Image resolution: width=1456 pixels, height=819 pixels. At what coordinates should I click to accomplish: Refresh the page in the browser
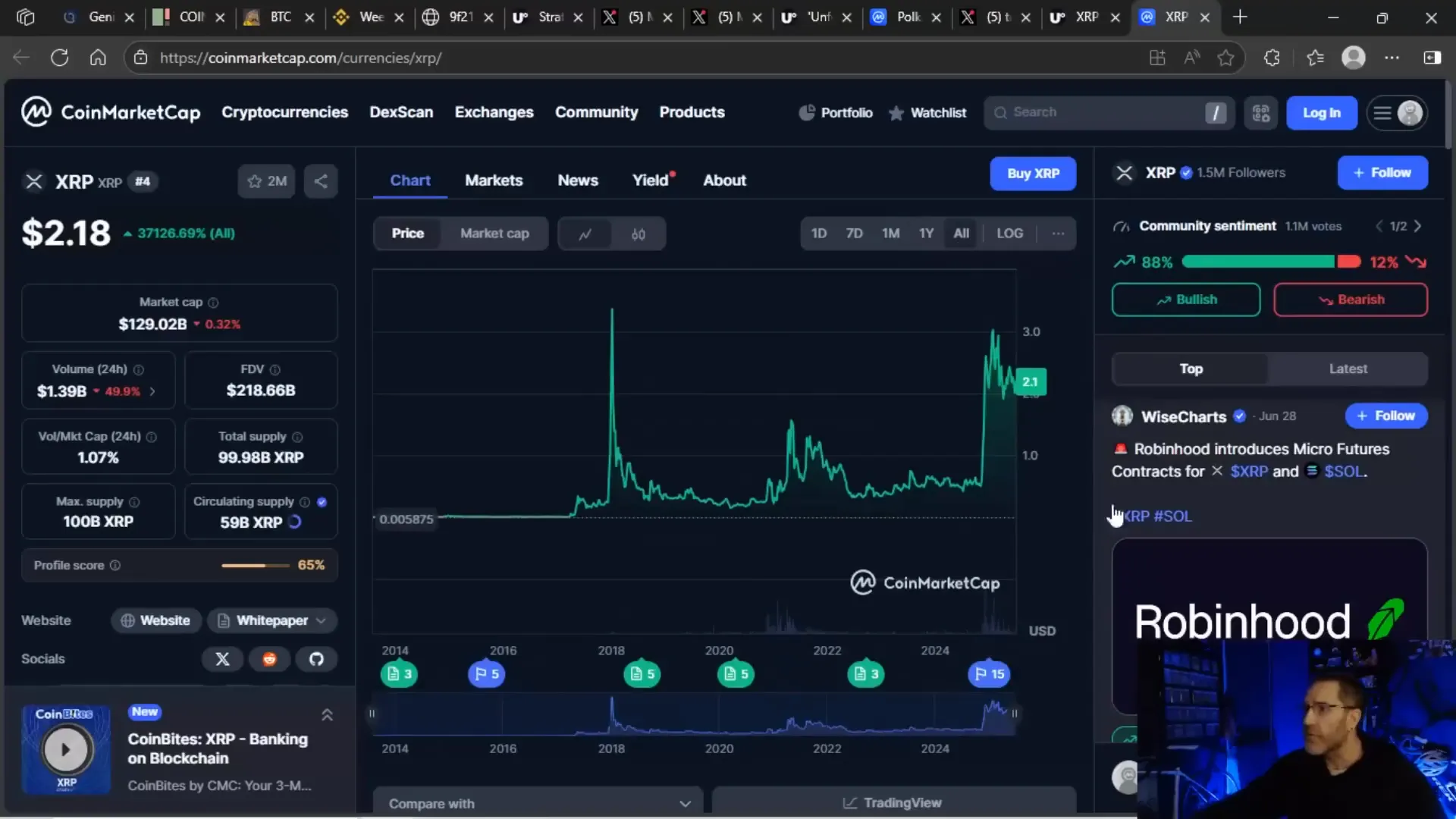(x=59, y=58)
